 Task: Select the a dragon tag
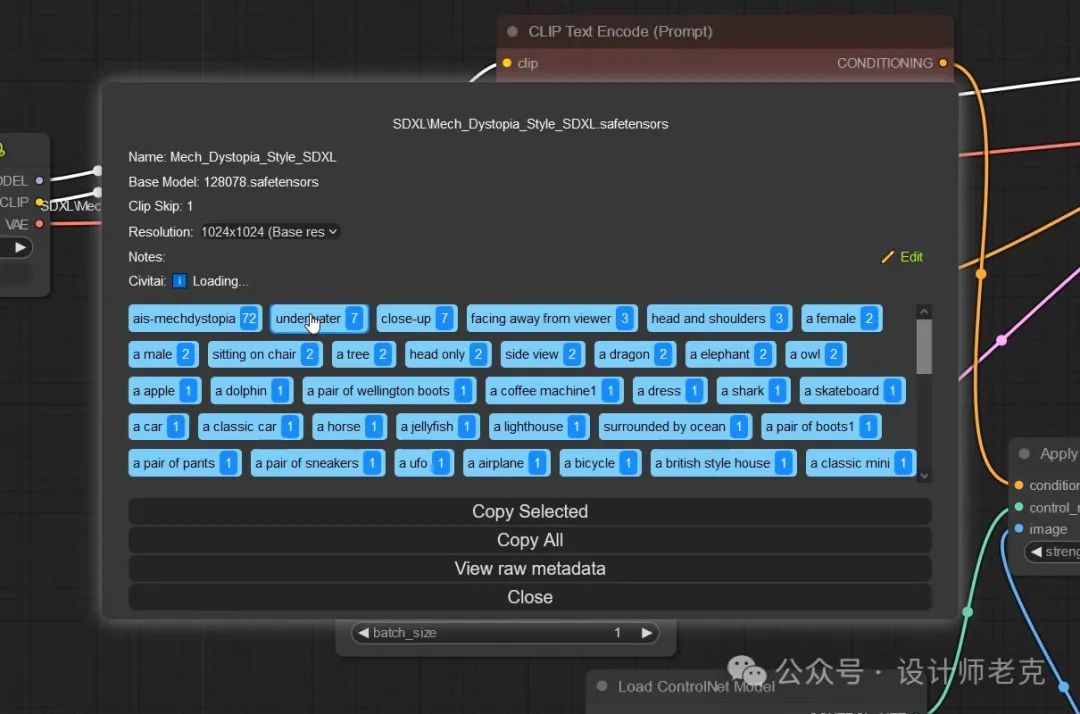[635, 354]
